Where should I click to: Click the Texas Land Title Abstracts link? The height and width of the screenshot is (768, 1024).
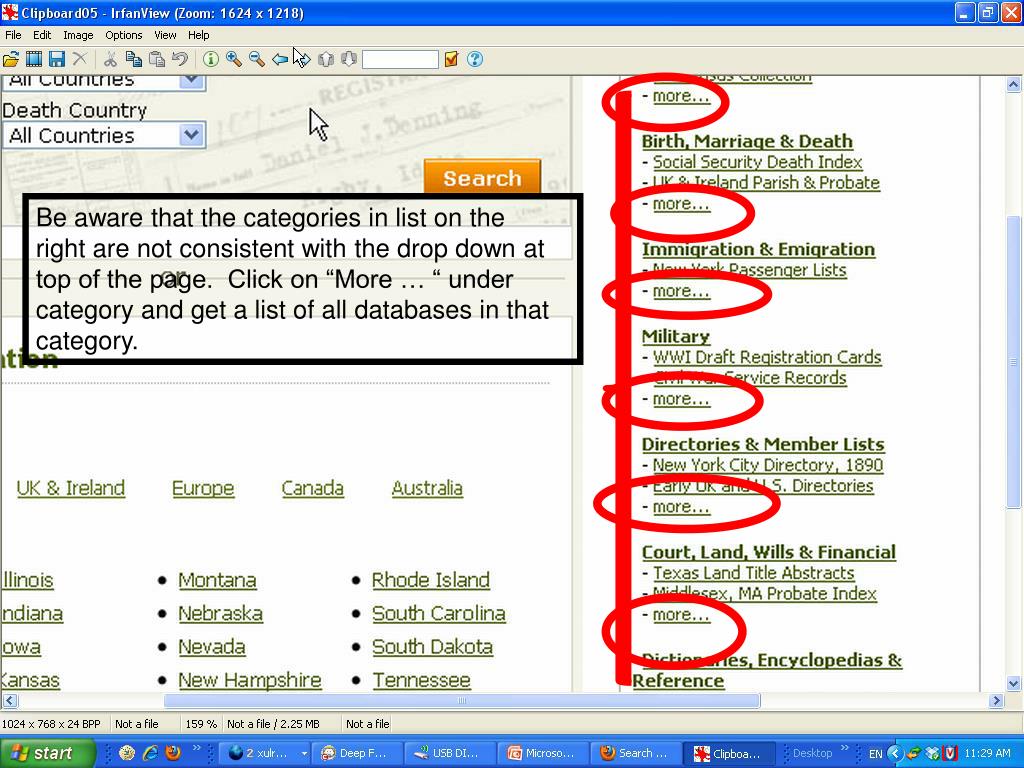(x=754, y=573)
